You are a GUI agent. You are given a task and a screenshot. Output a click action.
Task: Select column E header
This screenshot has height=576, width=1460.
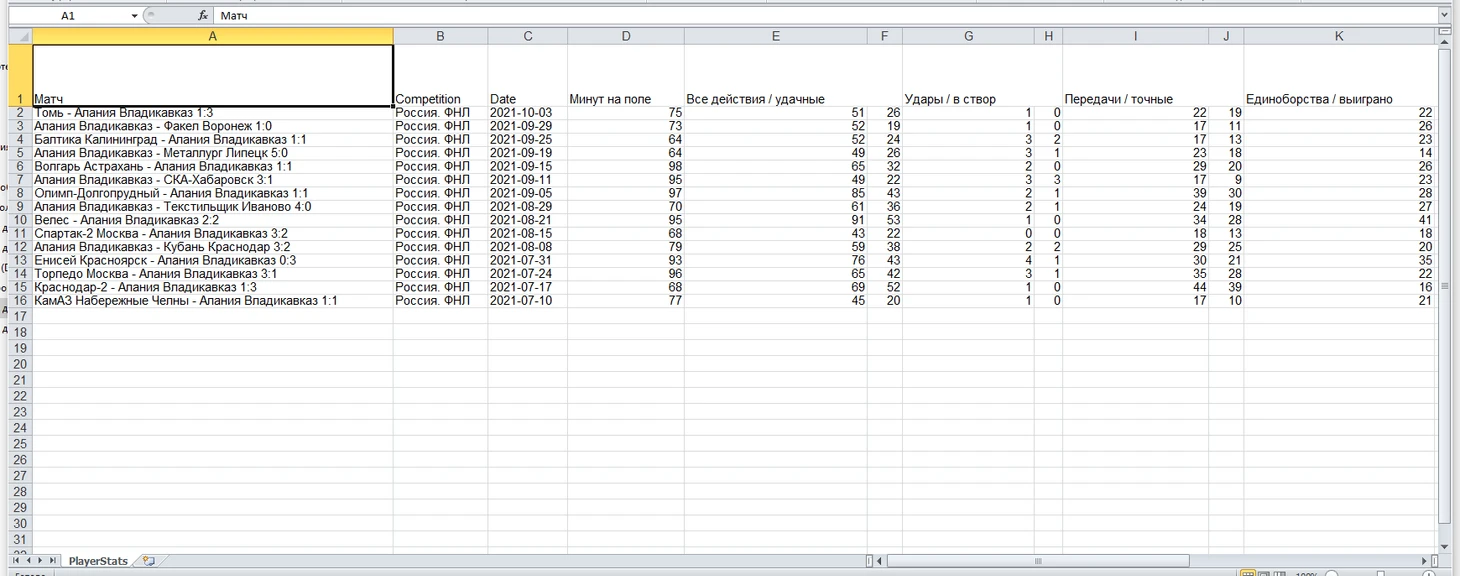776,36
